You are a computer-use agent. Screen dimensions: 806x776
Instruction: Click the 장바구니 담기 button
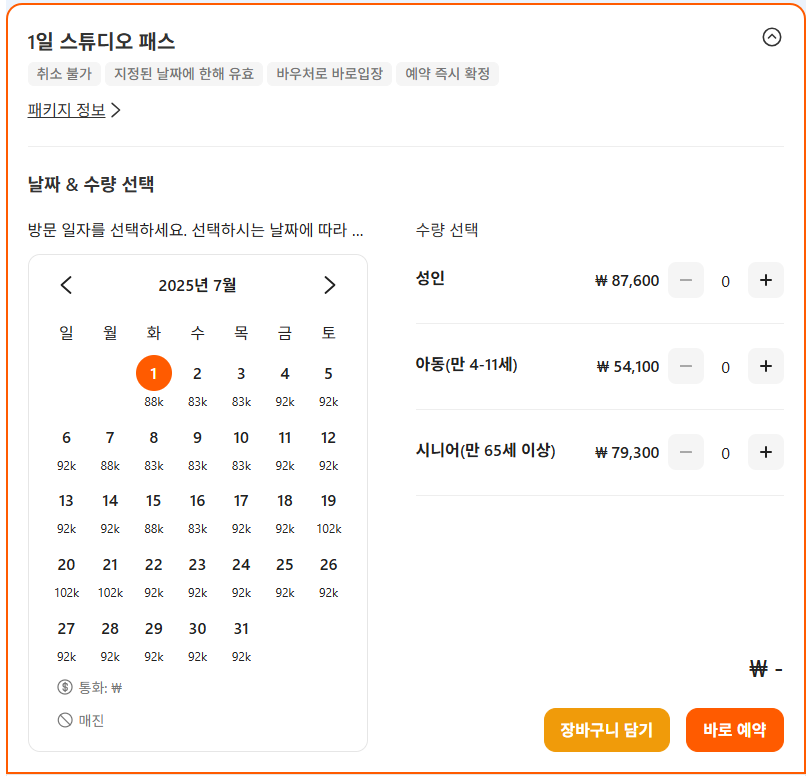[x=607, y=730]
